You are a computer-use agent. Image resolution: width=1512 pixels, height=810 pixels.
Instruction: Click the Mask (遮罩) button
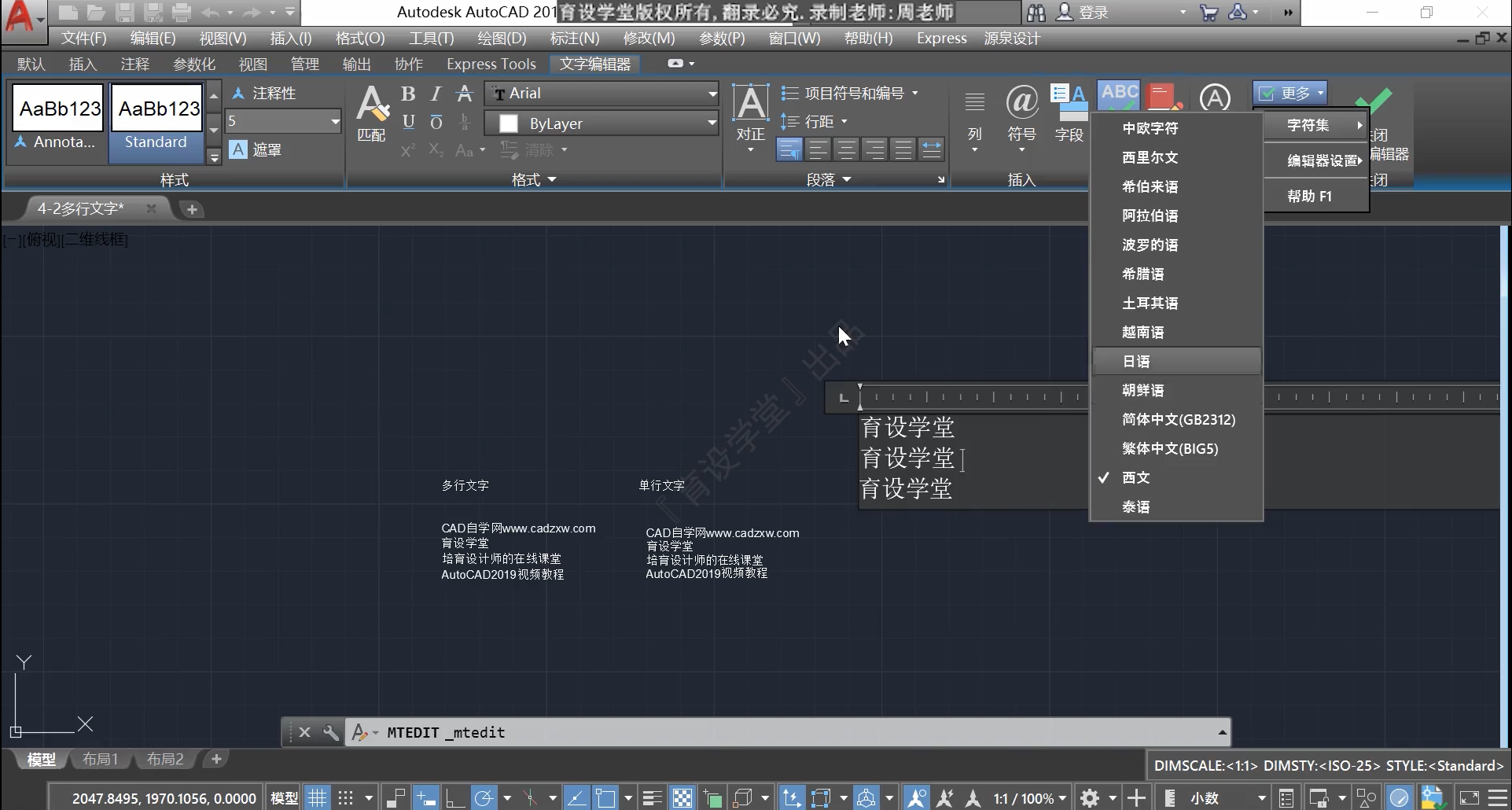(x=255, y=149)
